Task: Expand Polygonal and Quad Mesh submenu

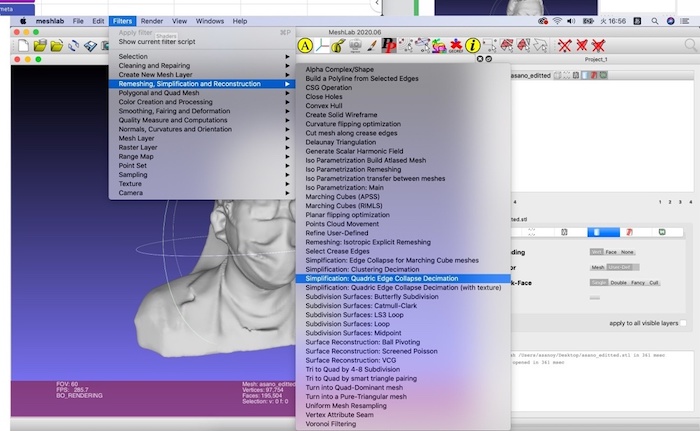Action: coord(202,93)
